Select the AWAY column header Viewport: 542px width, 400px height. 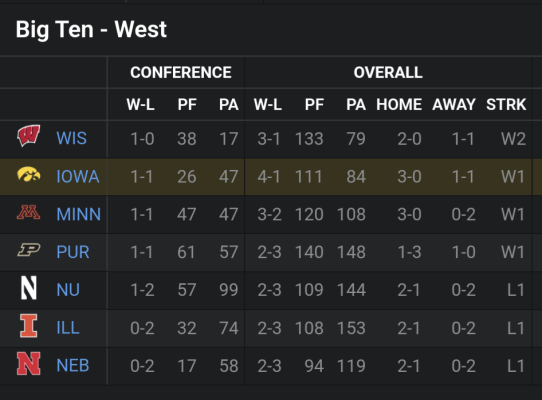[454, 104]
